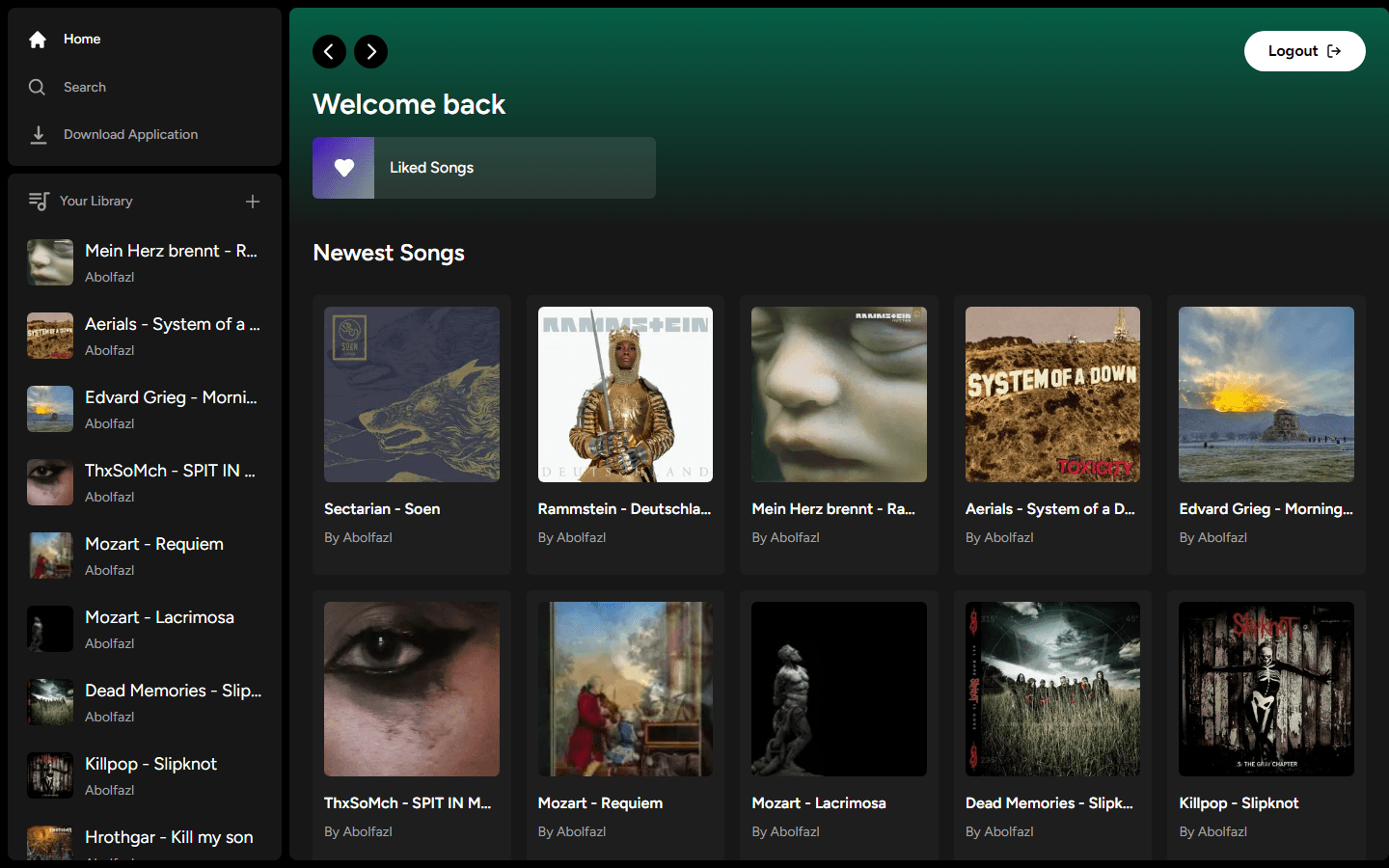Select ThxSoMch thumbnail in library sidebar
1389x868 pixels.
[50, 482]
